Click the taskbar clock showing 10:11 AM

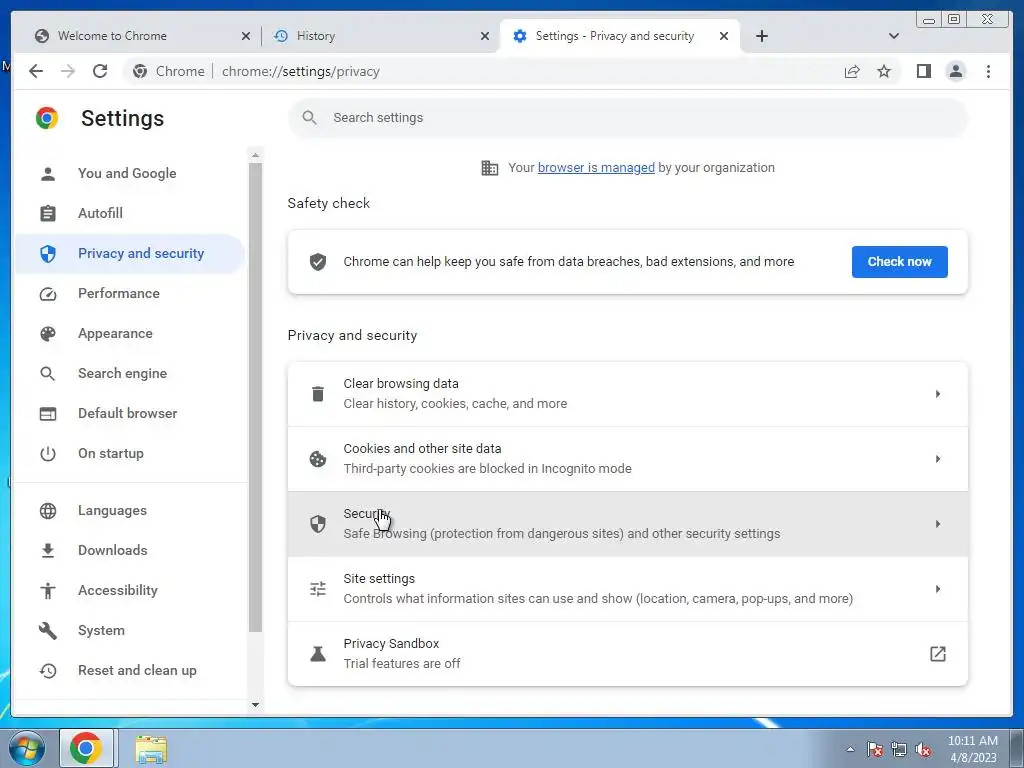point(973,749)
